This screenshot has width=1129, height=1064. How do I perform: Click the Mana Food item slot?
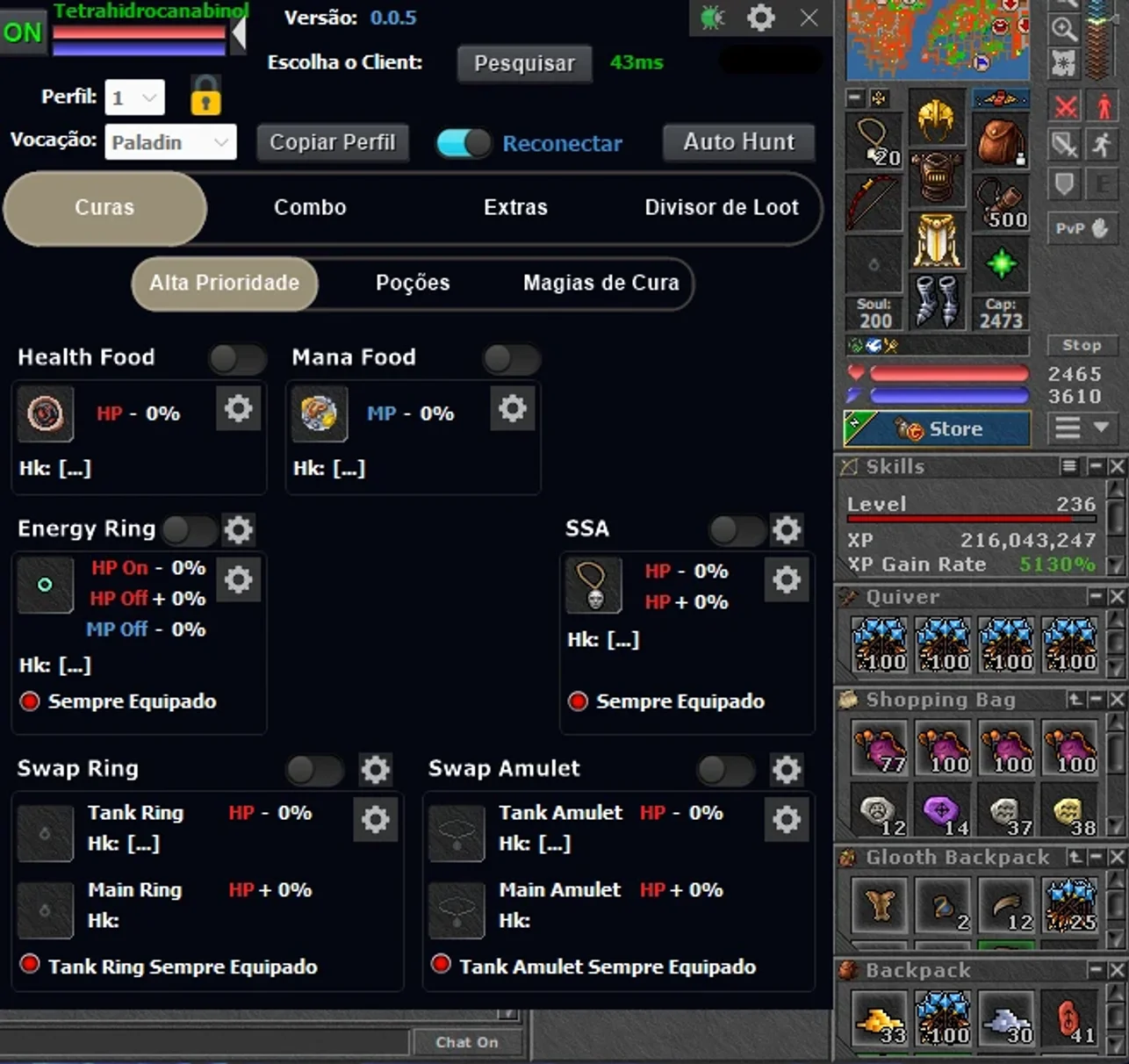point(320,413)
